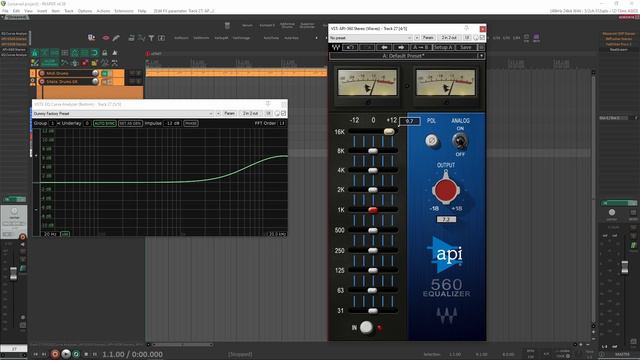
Task: Click the record arm button on Midi Drums track
Action: (42, 73)
